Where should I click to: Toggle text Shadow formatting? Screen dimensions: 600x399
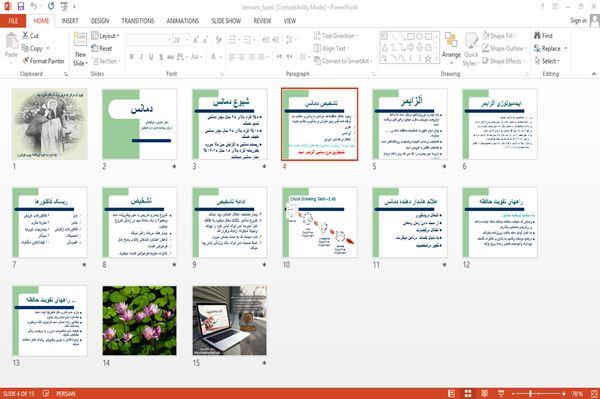coord(161,57)
